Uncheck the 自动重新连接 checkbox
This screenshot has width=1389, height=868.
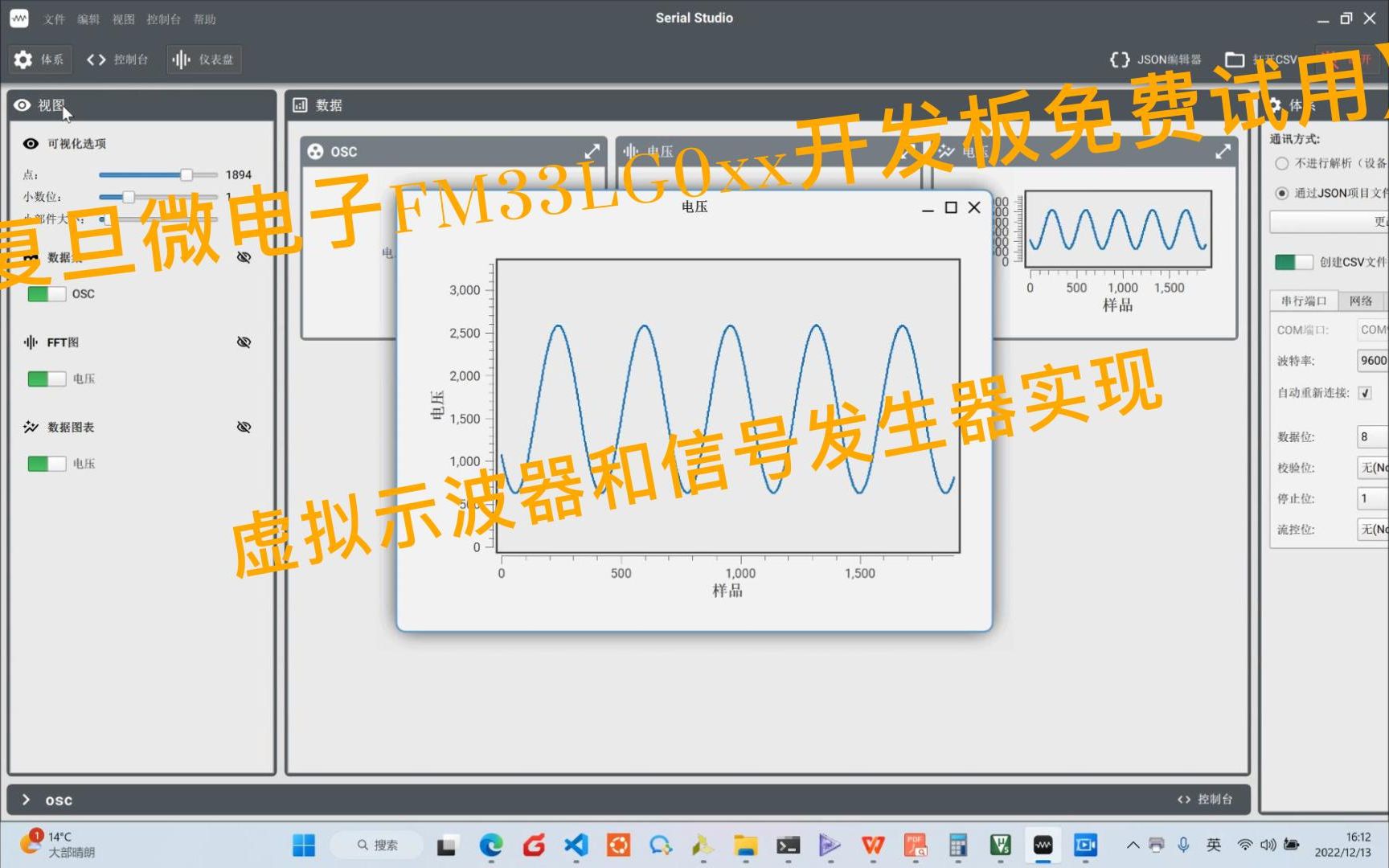[x=1364, y=392]
